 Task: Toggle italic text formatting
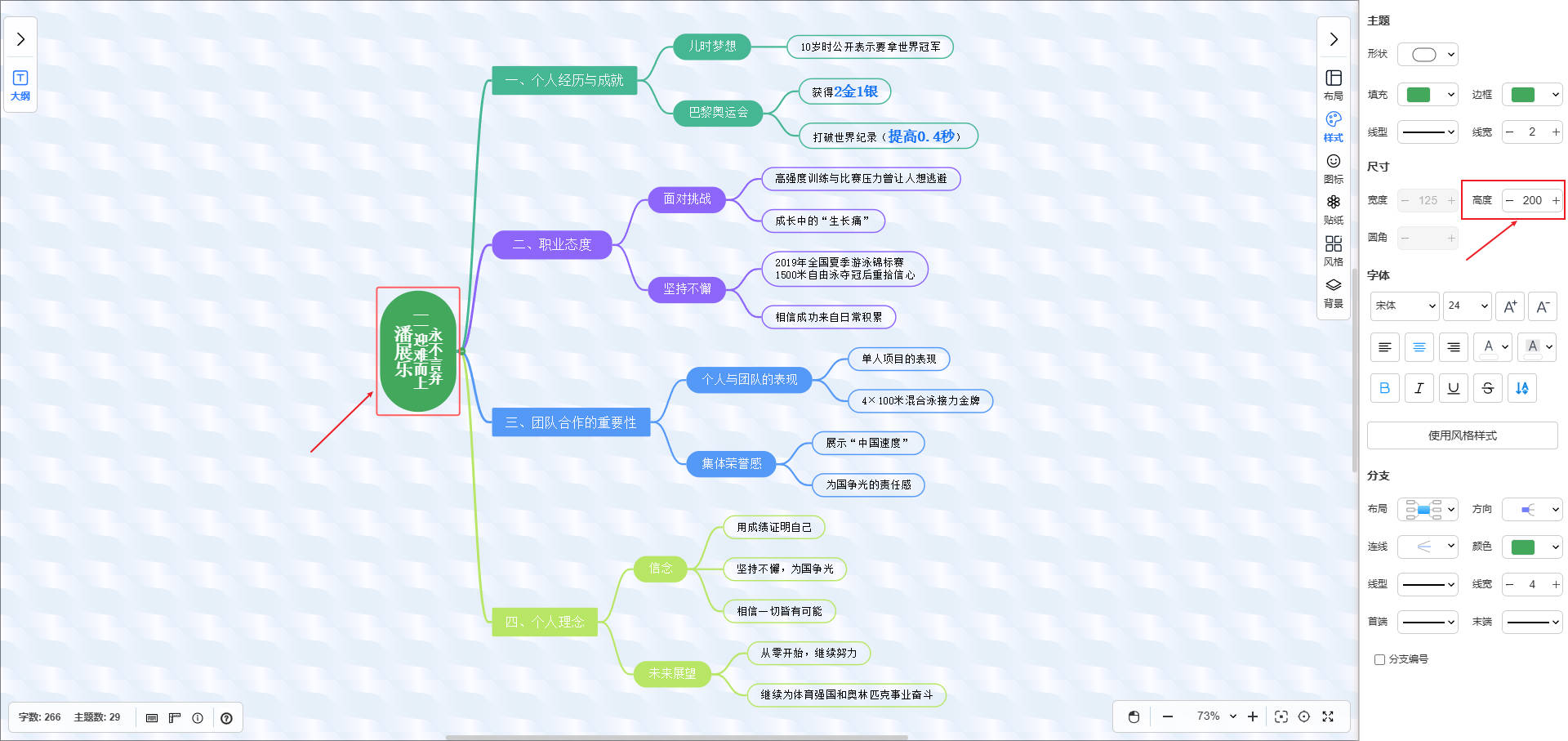click(x=1419, y=388)
